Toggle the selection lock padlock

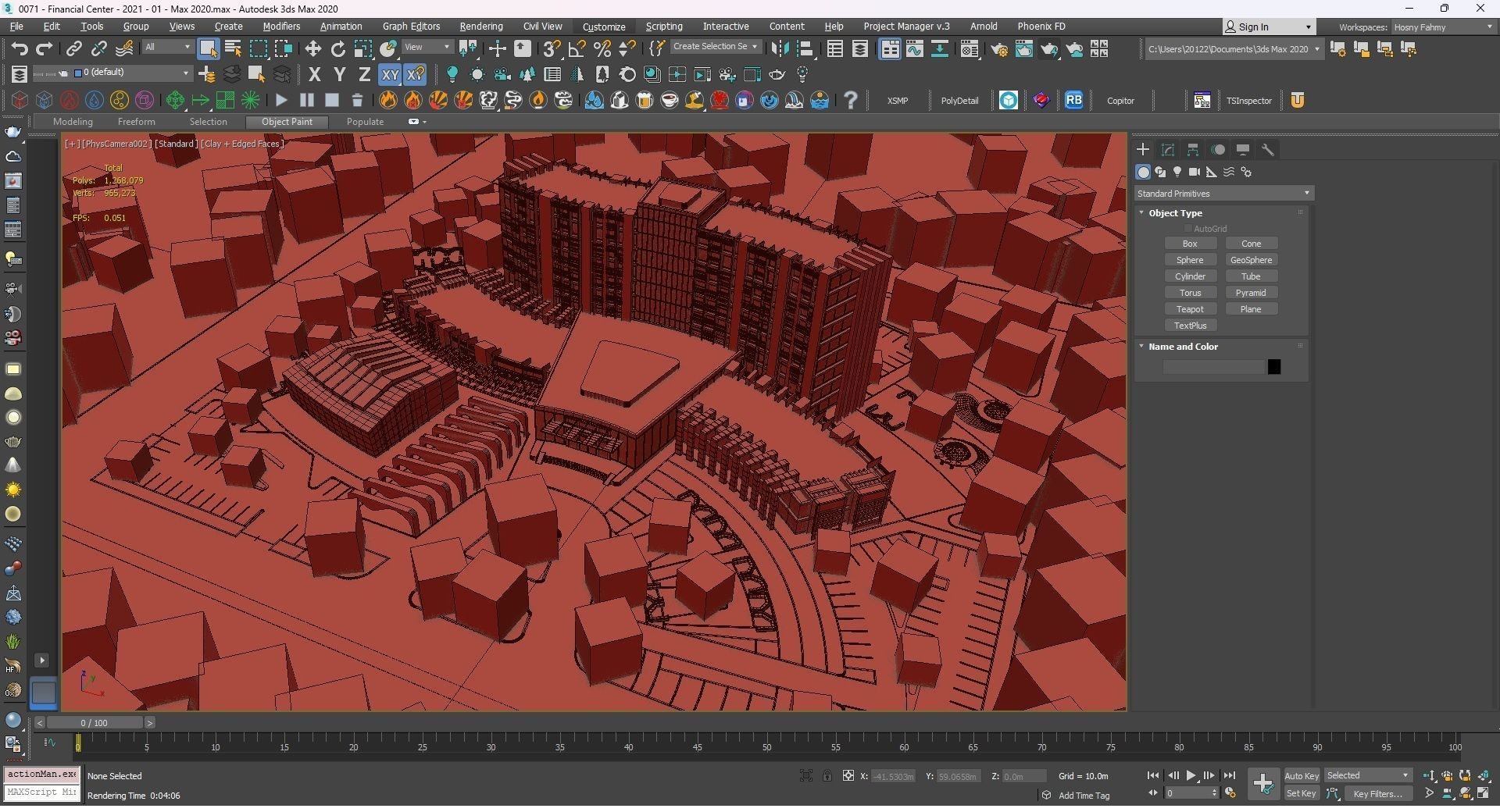point(827,776)
